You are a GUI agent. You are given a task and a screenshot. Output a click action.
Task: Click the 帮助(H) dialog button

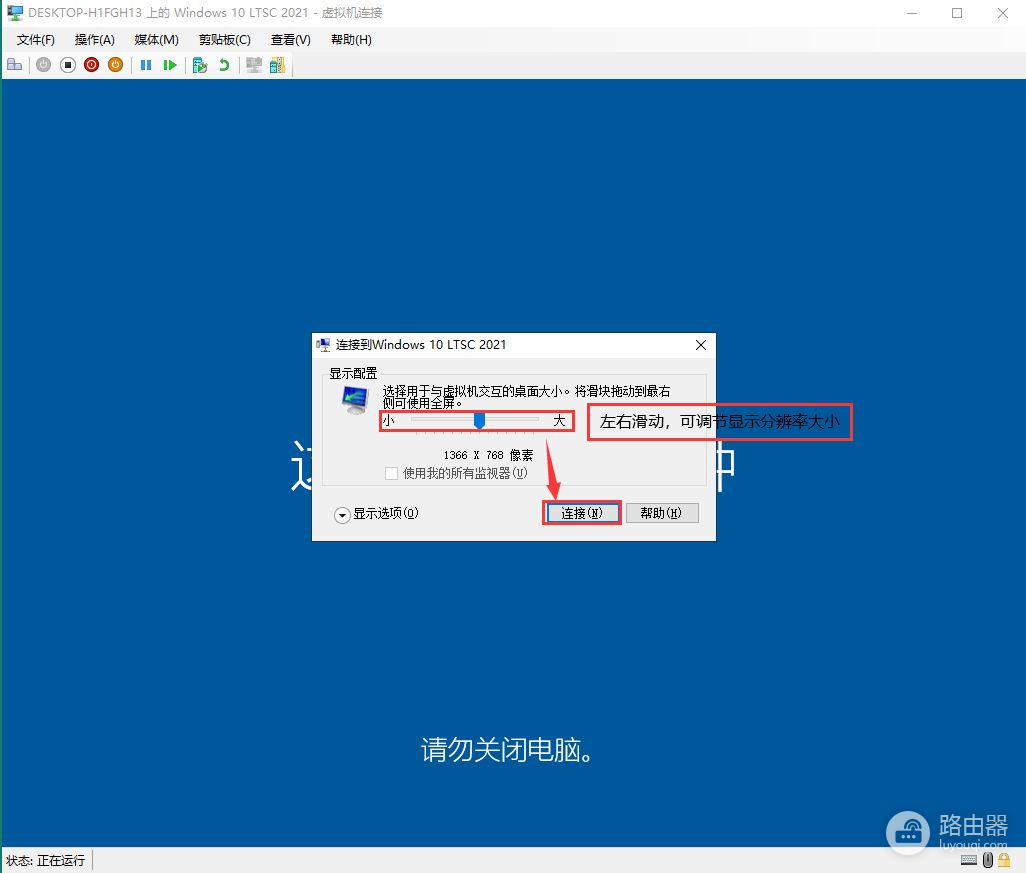pos(662,513)
